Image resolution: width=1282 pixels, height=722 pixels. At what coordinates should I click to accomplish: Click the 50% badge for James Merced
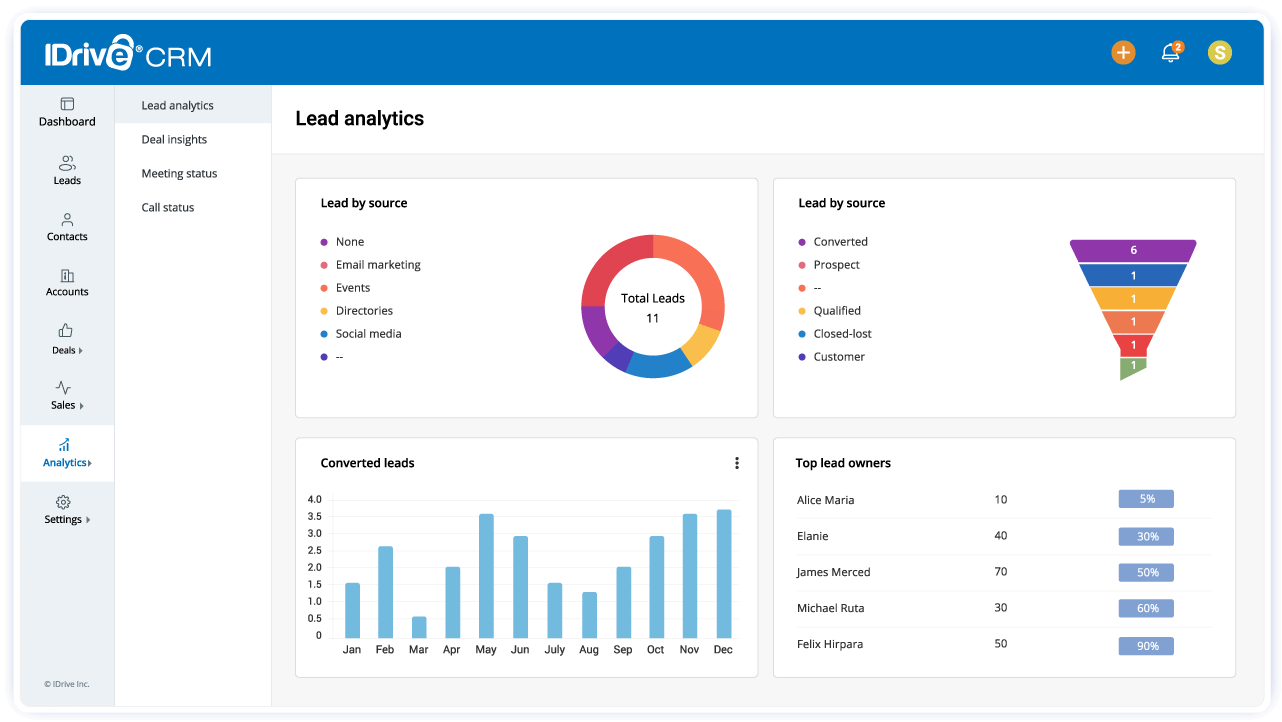(x=1146, y=572)
